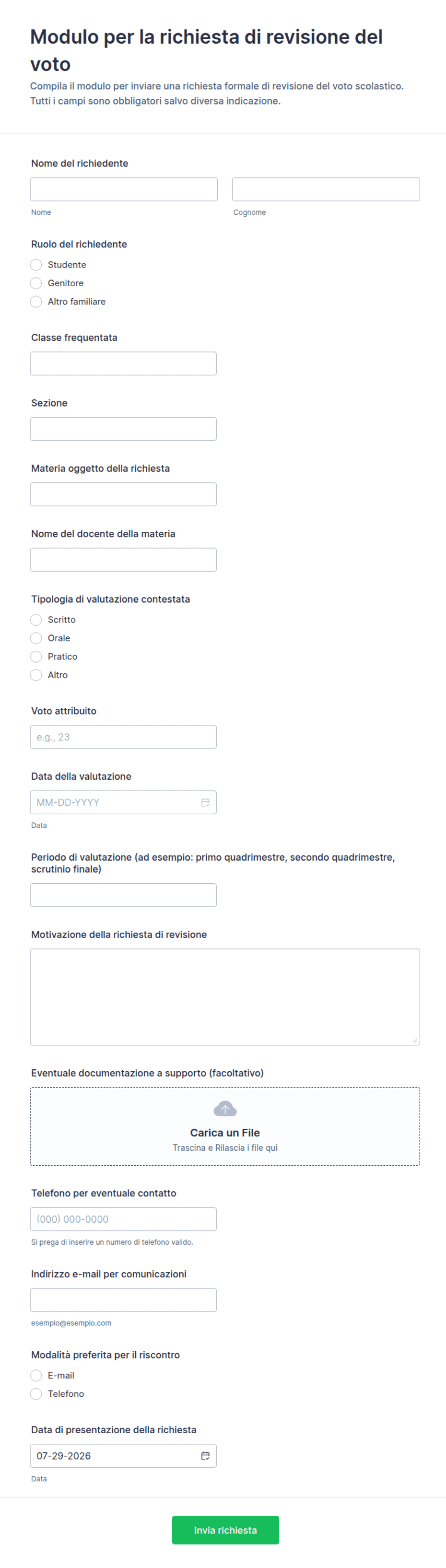Screen dimensions: 446x1568
Task: Submit form with Invia richiesta button
Action: click(225, 1530)
